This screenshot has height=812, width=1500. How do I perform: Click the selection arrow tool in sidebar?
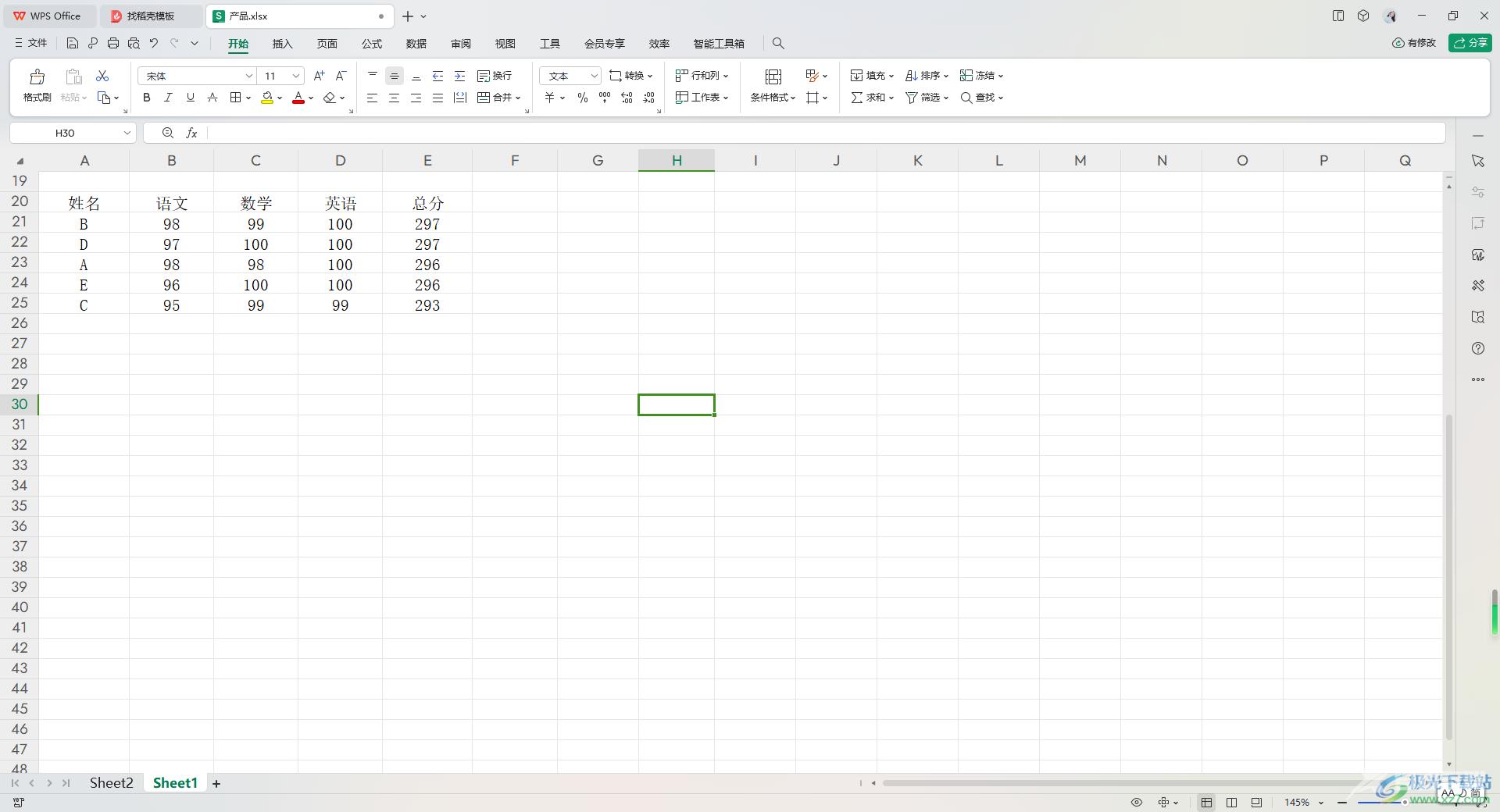point(1478,161)
